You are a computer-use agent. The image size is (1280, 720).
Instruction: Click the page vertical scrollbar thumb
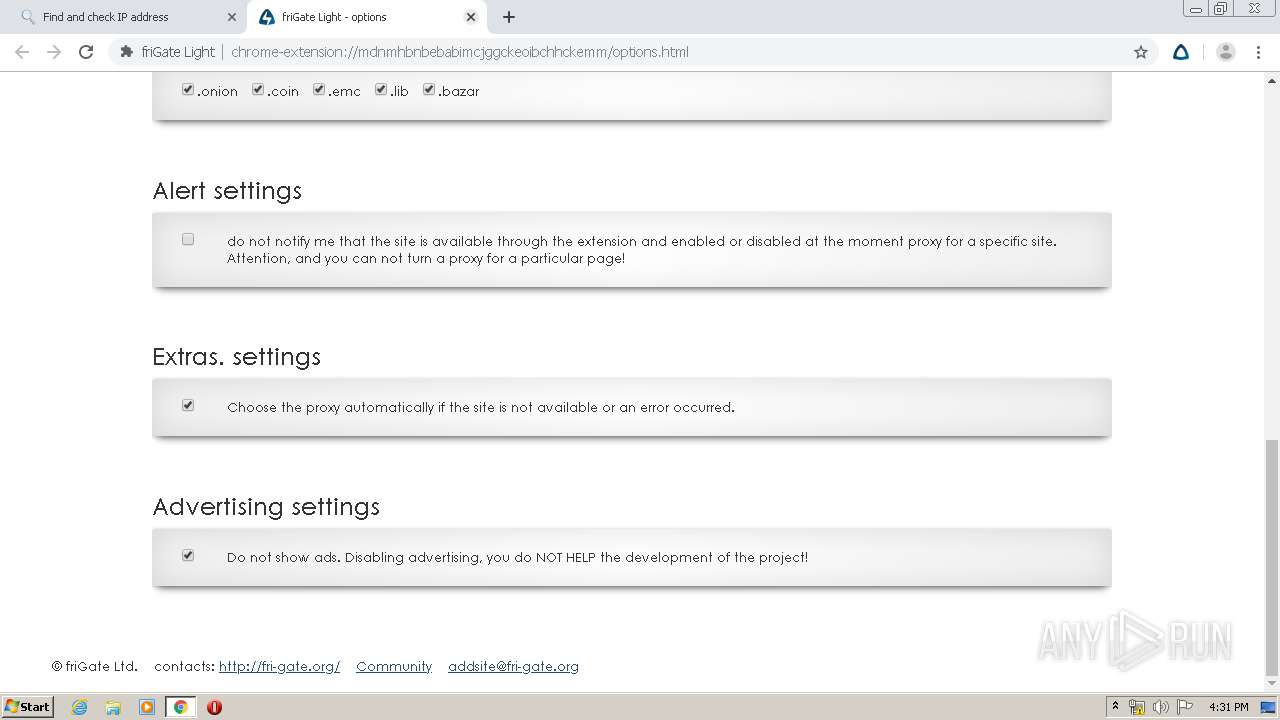pos(1271,558)
